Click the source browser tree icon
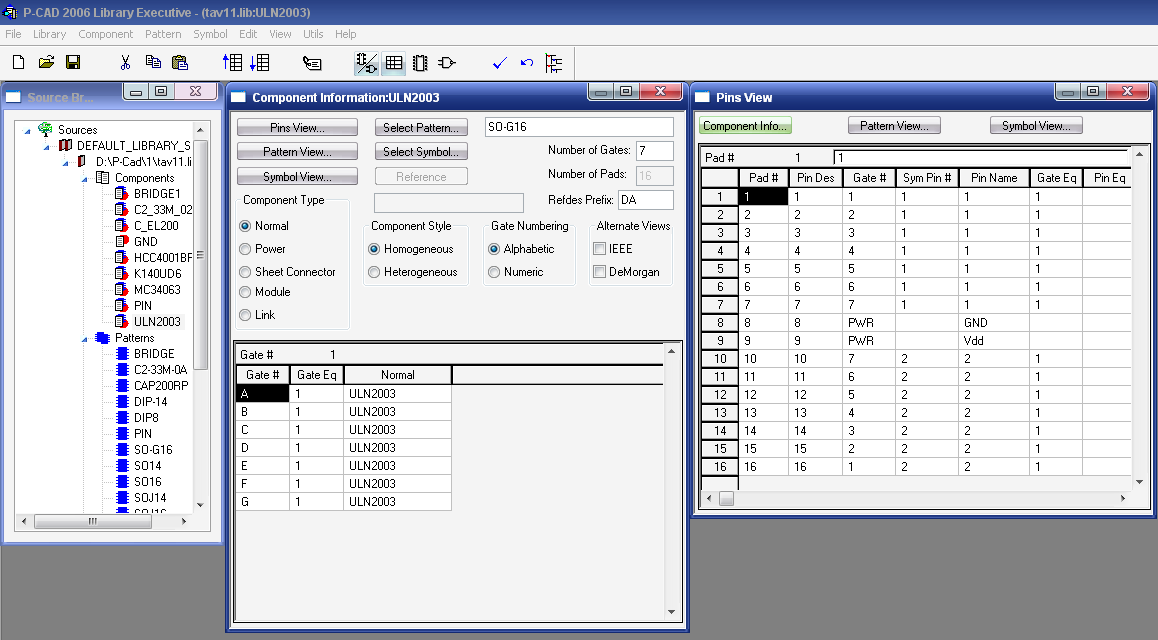Viewport: 1158px width, 640px height. coord(553,63)
